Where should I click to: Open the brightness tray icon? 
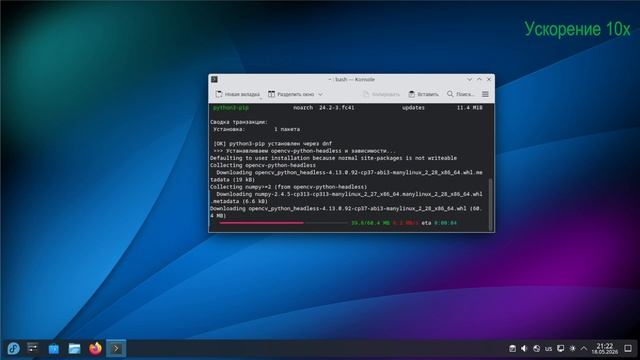click(572, 349)
